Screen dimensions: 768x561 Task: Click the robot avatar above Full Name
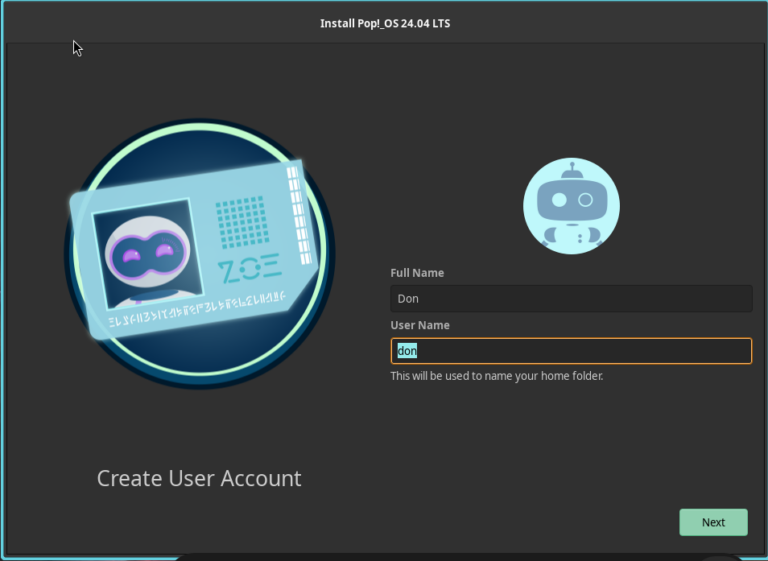tap(571, 206)
